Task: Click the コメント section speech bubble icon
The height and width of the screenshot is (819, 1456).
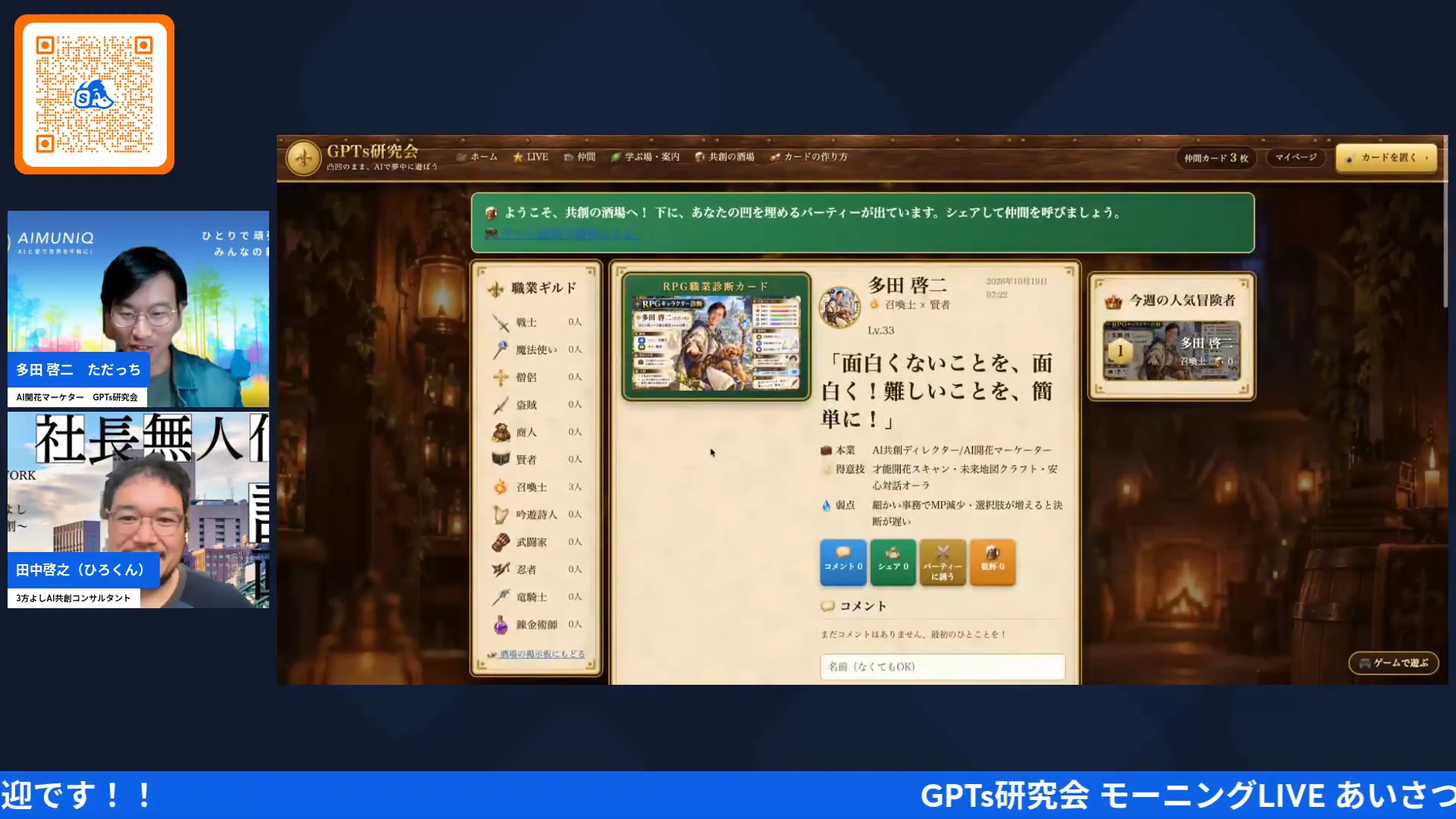Action: [828, 606]
